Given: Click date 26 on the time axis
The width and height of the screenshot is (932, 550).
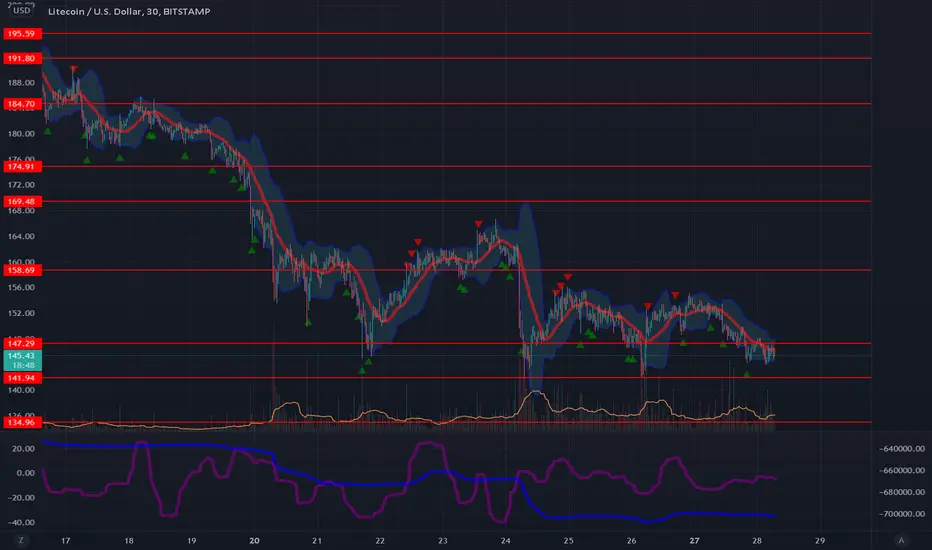Looking at the screenshot, I should tap(631, 540).
